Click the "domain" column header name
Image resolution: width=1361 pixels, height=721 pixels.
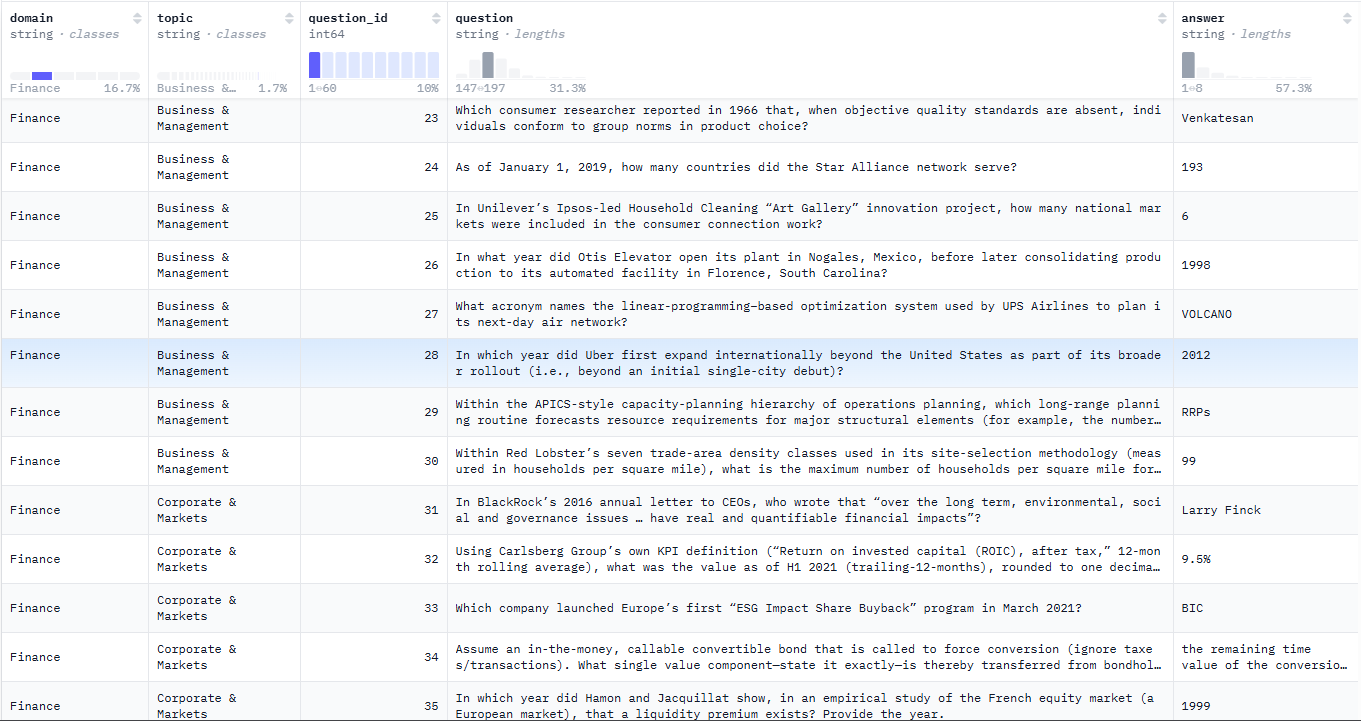tap(32, 18)
